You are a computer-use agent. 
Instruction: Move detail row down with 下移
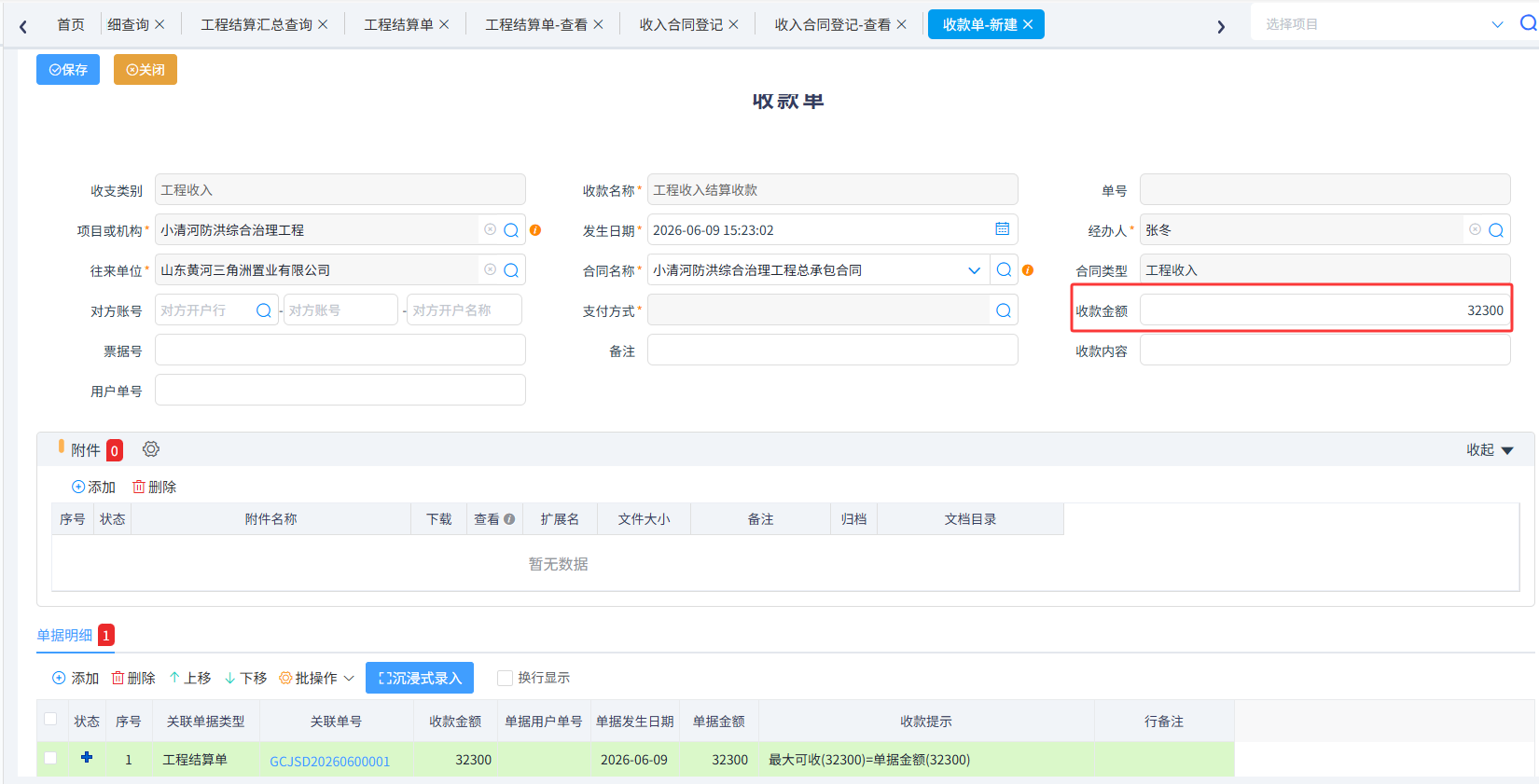(246, 678)
